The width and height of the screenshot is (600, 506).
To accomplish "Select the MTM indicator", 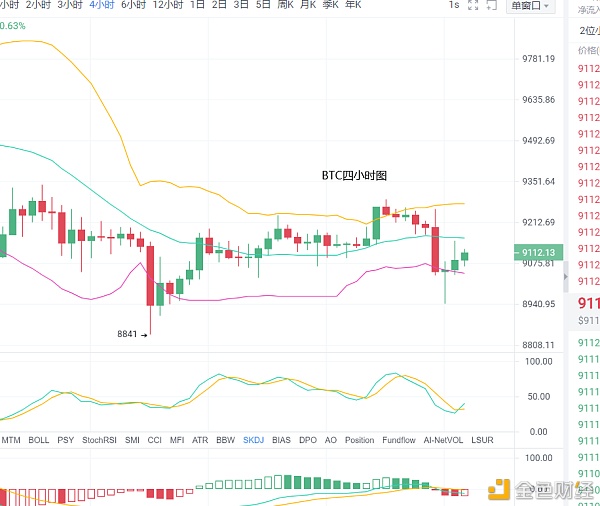I will 11,440.
